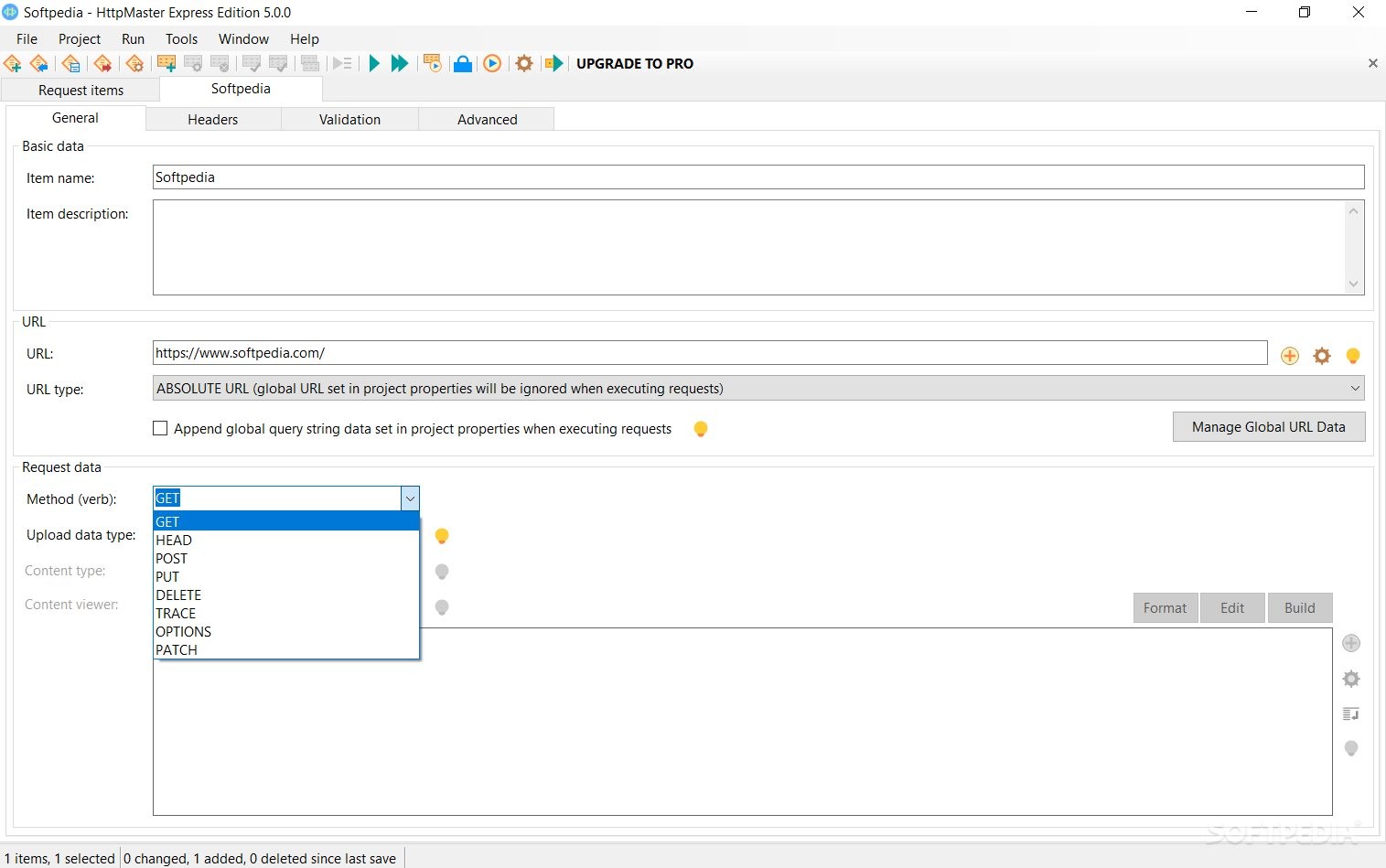This screenshot has width=1386, height=868.
Task: Click UPGRADE TO PRO link
Action: 635,64
